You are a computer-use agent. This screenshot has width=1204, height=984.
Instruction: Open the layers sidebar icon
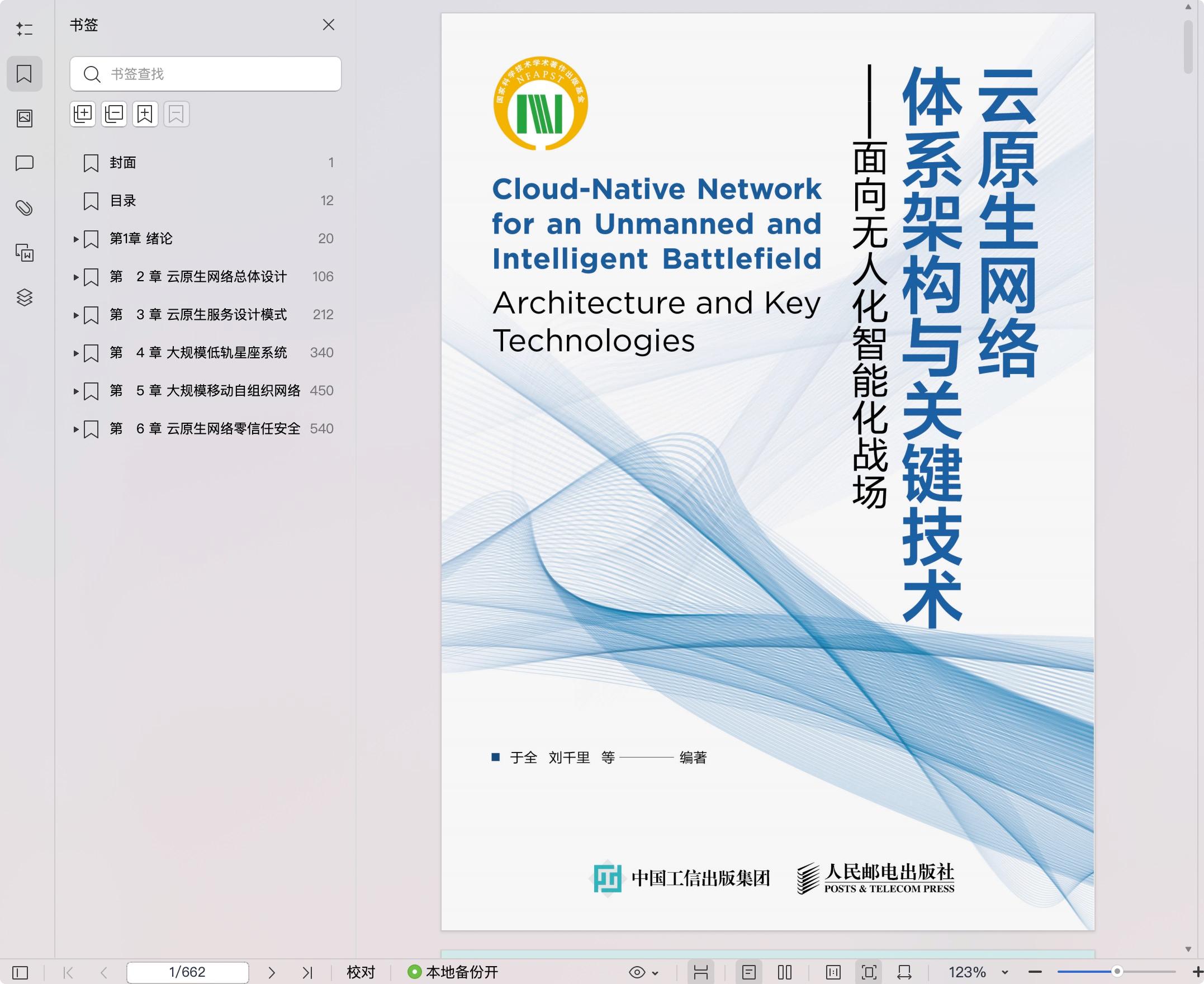point(25,297)
